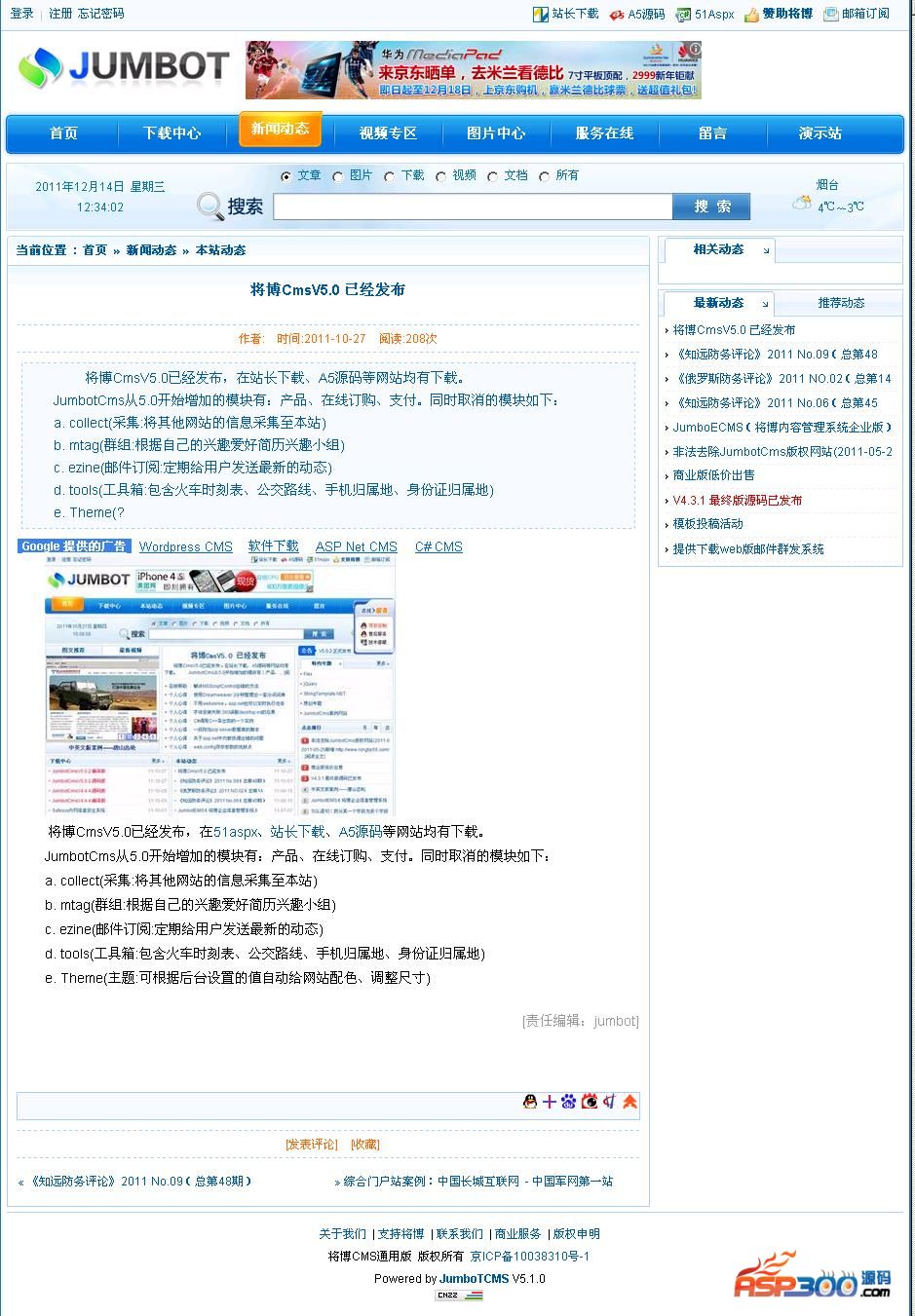Click the site screenshot image in article

pos(221,686)
